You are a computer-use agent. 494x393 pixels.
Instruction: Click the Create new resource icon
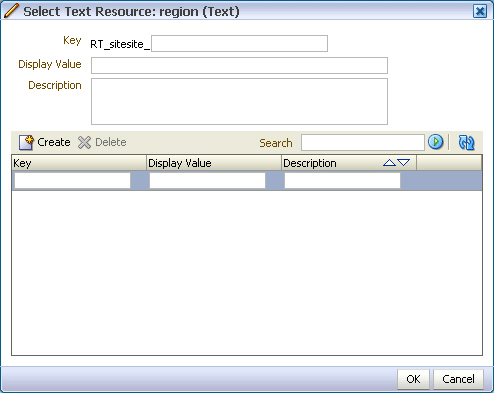tap(26, 142)
